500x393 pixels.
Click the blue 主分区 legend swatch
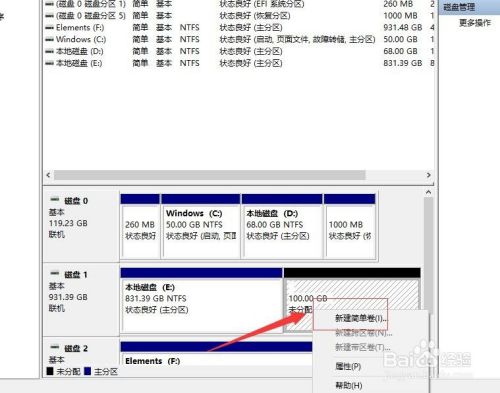click(x=88, y=371)
